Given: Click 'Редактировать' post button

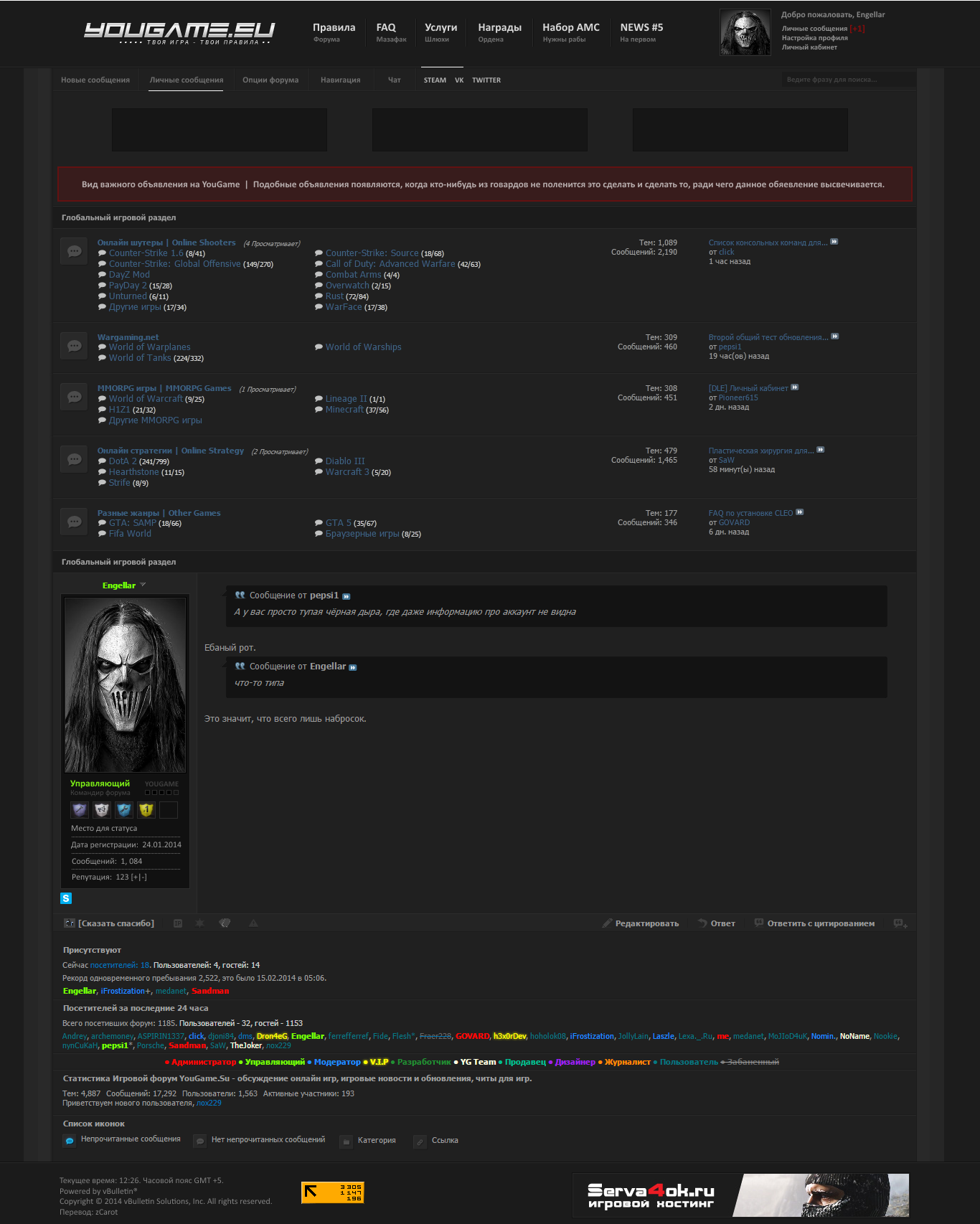Looking at the screenshot, I should [641, 923].
